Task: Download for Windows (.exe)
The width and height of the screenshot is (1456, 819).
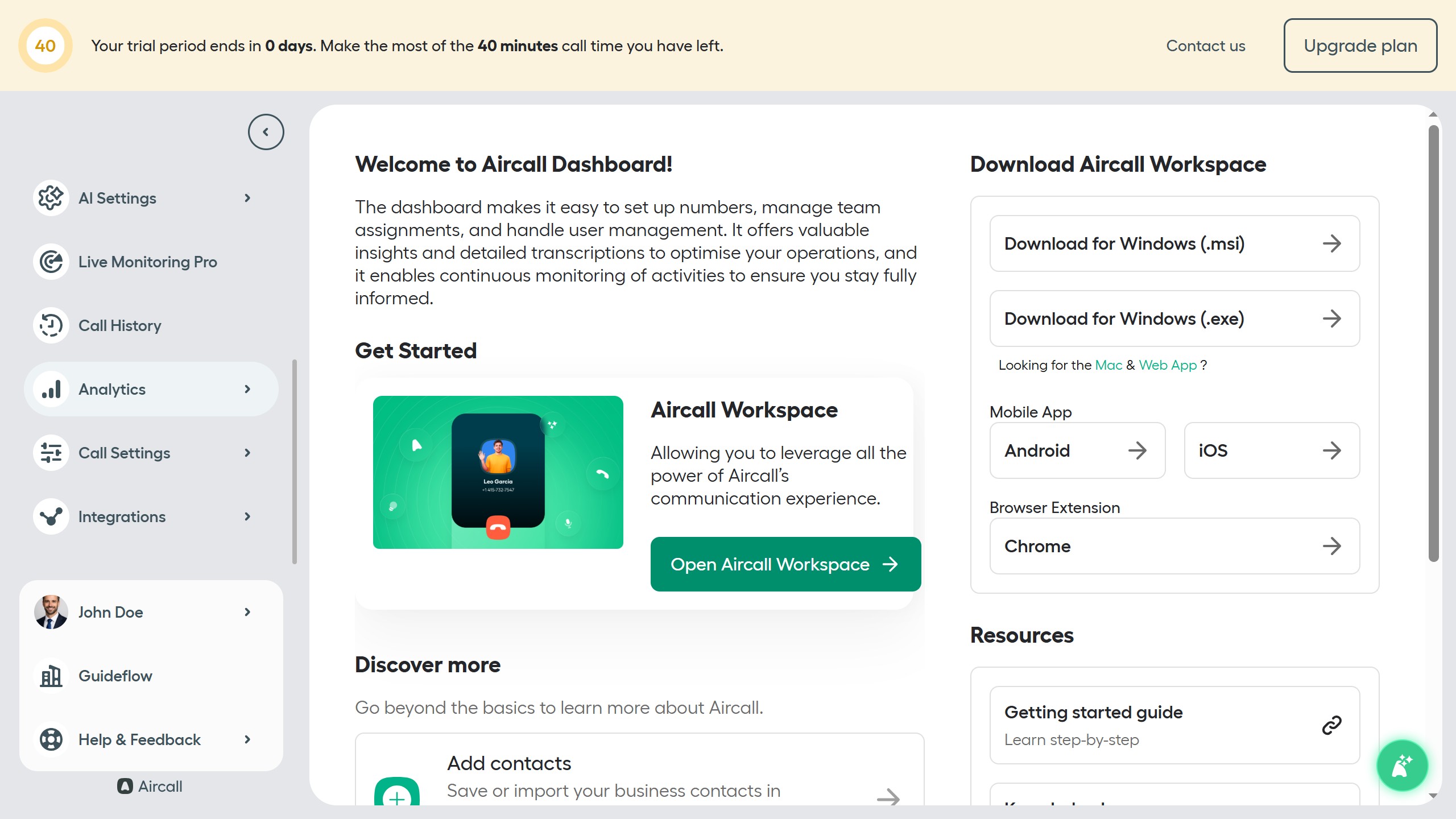Action: point(1174,318)
